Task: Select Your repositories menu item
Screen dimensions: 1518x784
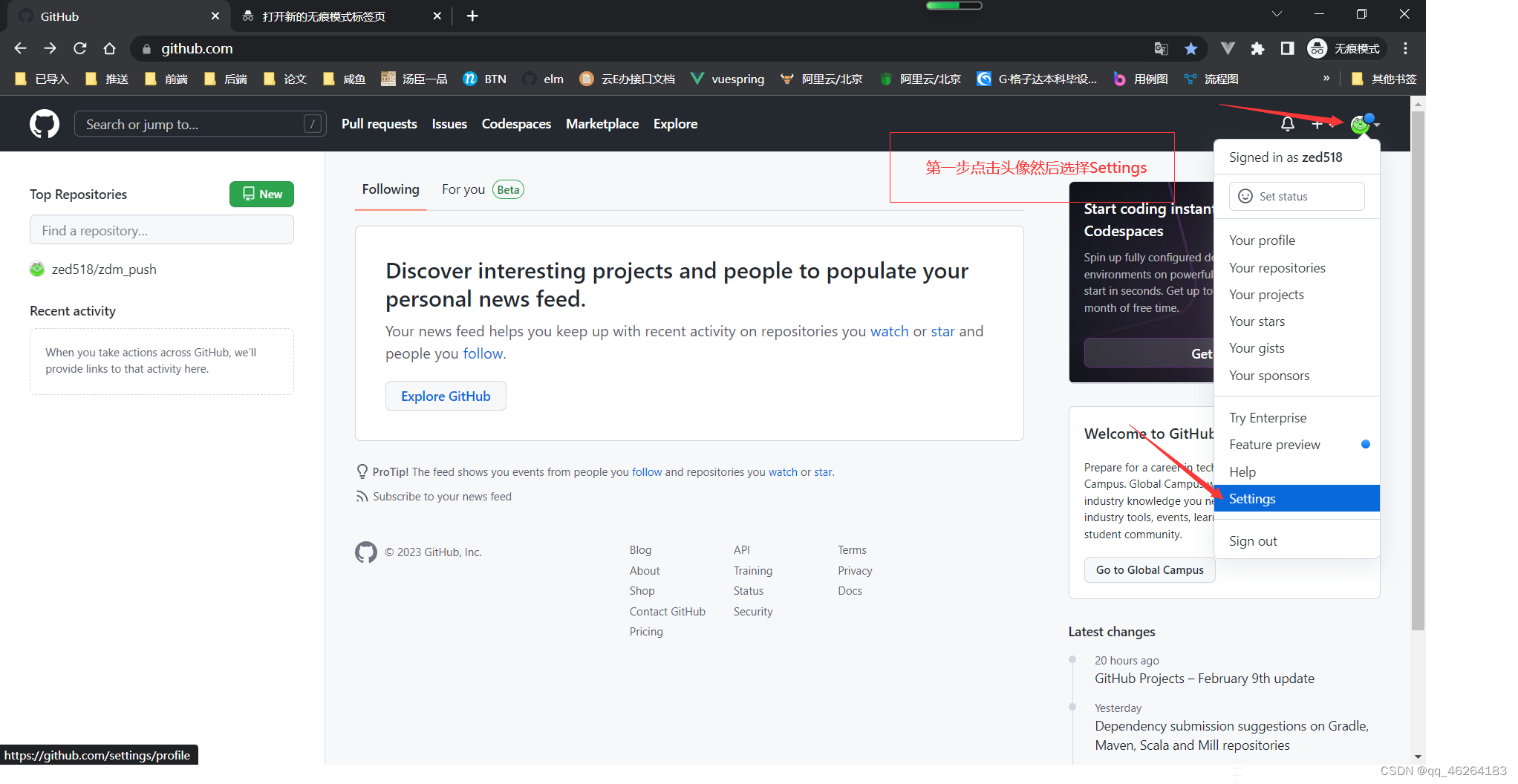Action: point(1297,268)
